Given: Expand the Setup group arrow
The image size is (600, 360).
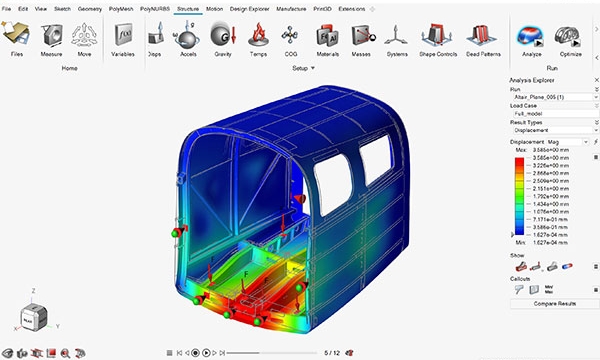Looking at the screenshot, I should click(x=313, y=68).
